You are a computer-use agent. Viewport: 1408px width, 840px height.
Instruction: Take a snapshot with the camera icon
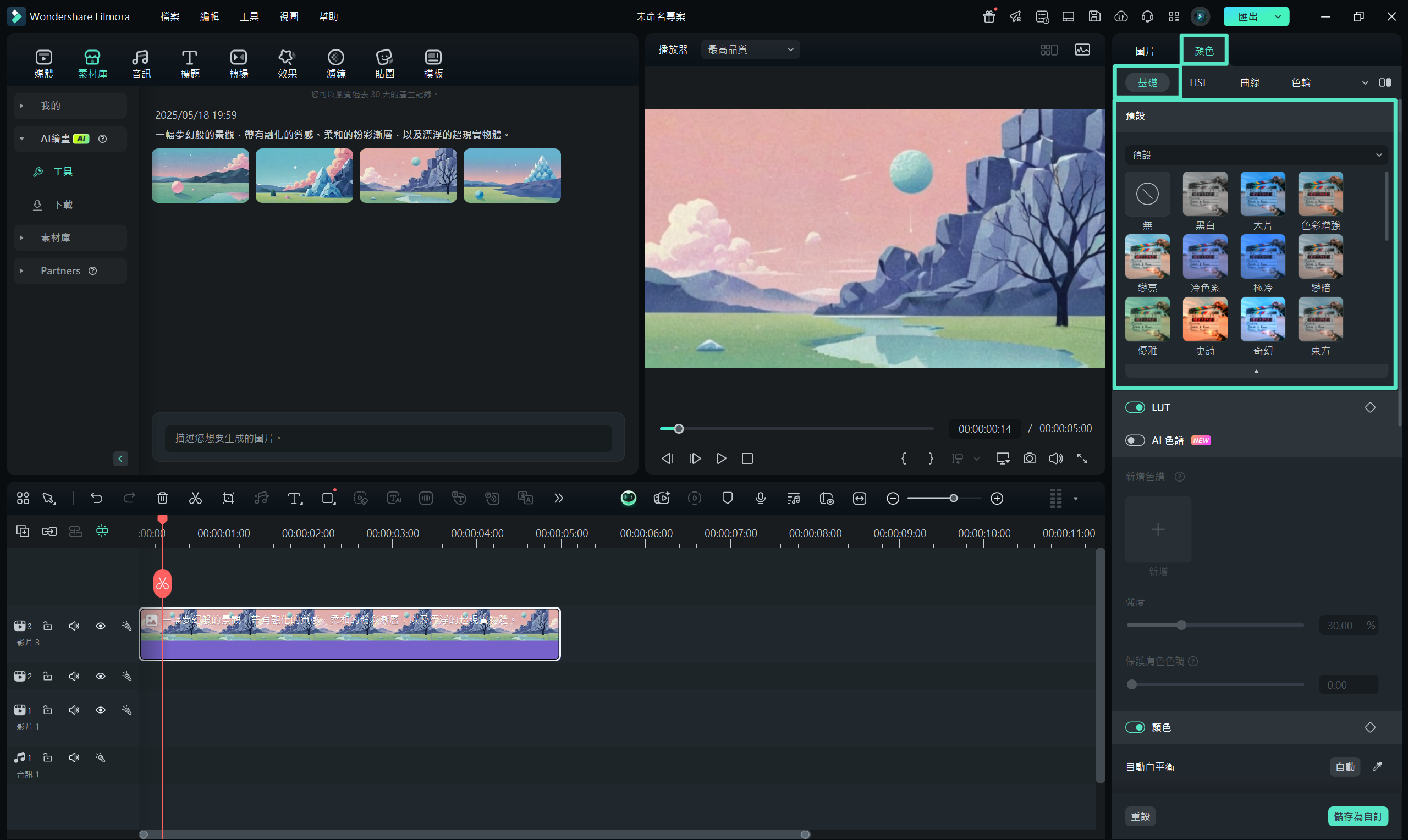[1029, 458]
